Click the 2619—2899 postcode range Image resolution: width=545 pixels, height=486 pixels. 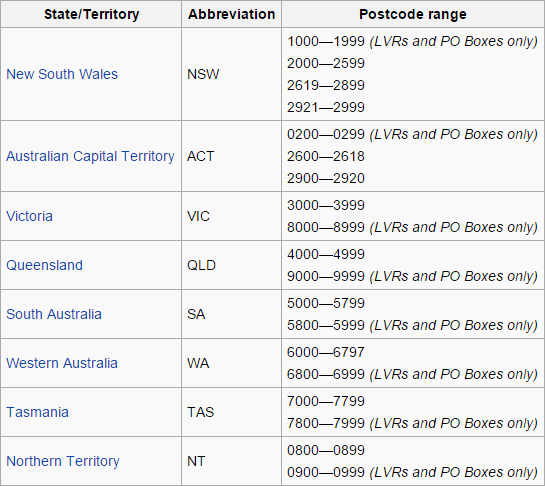pyautogui.click(x=326, y=85)
